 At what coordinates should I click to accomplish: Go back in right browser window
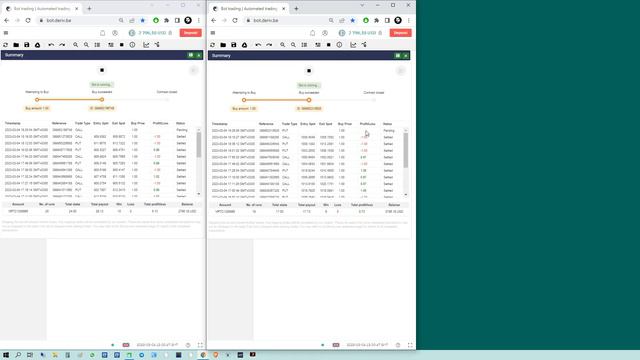[213, 20]
